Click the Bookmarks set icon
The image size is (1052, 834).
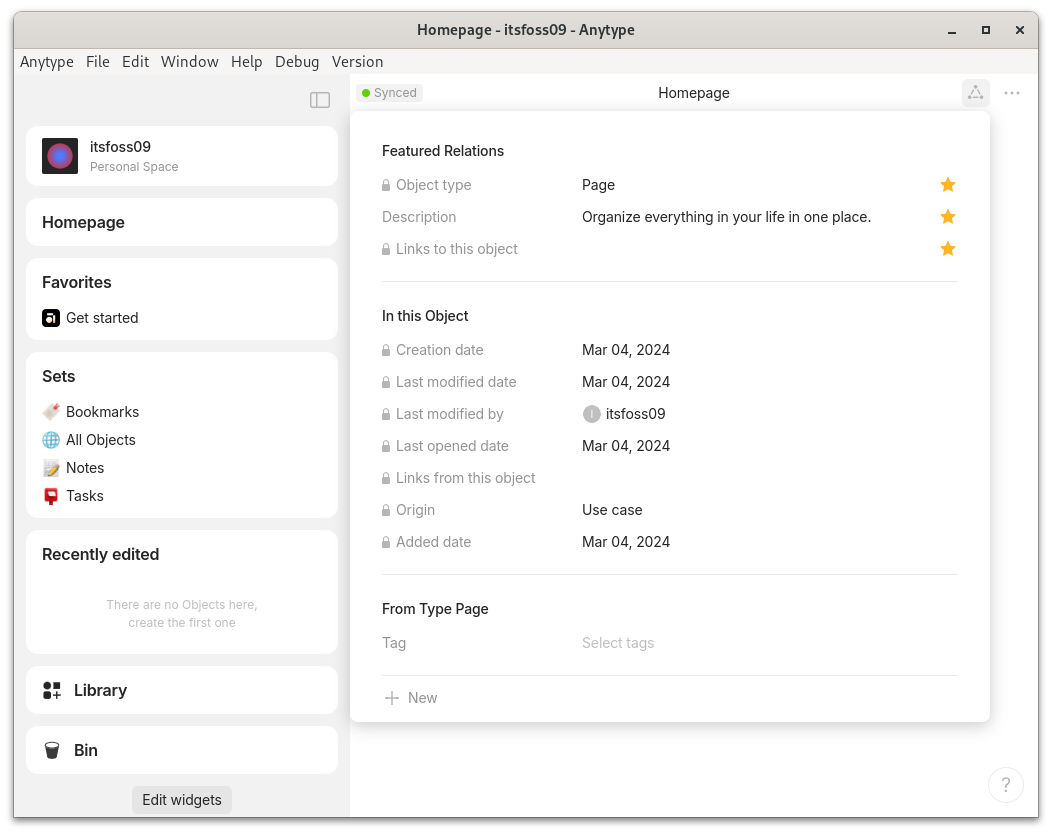(x=51, y=411)
